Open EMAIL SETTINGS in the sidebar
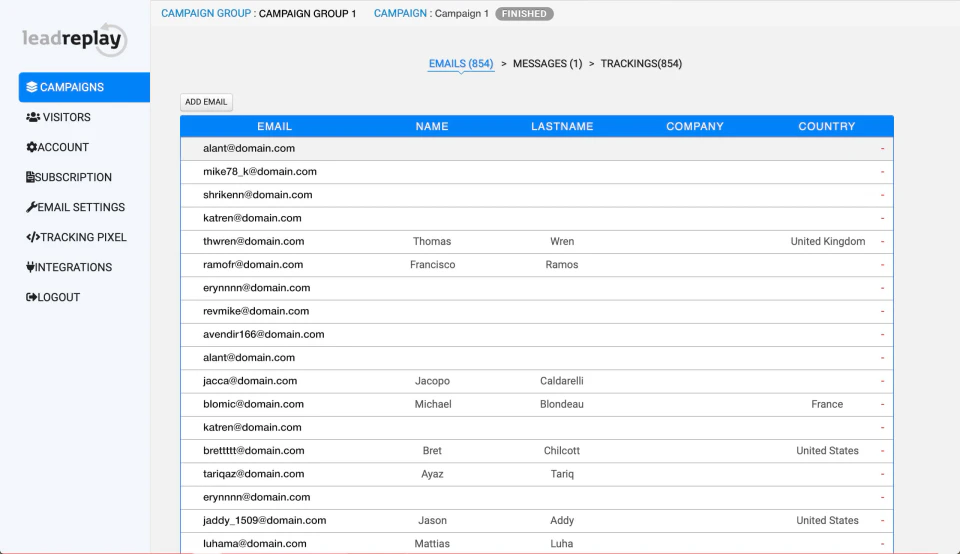The height and width of the screenshot is (554, 960). pyautogui.click(x=81, y=207)
